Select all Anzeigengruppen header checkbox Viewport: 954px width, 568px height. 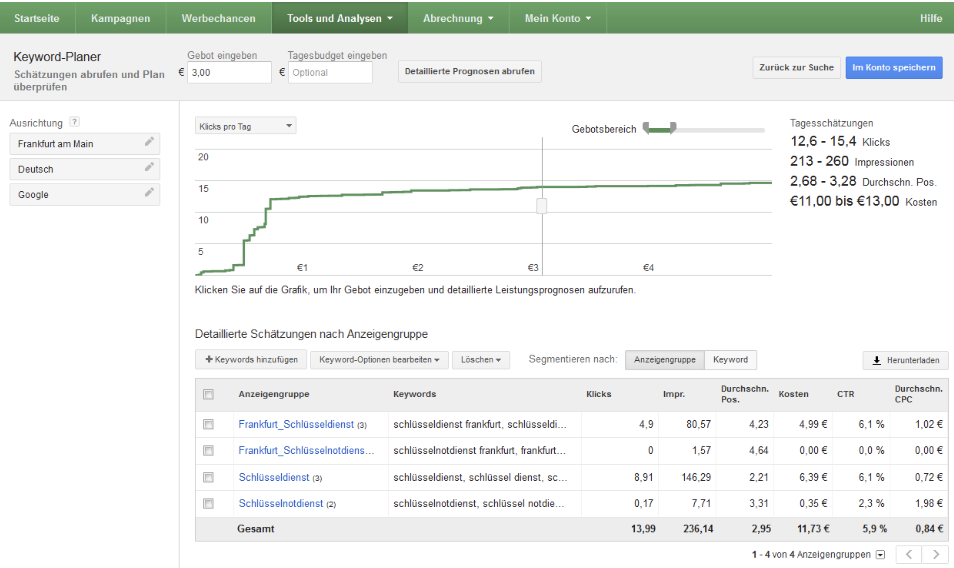point(209,394)
